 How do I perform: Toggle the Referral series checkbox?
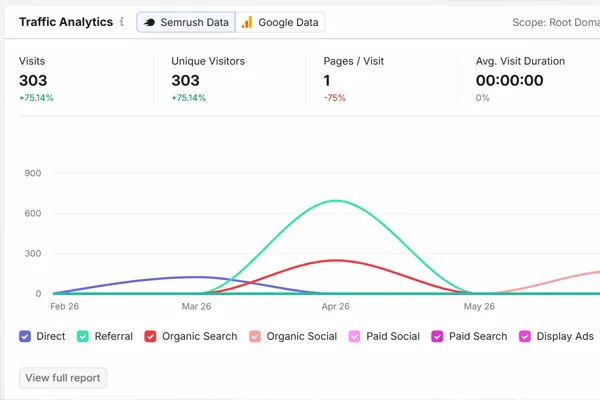click(83, 336)
